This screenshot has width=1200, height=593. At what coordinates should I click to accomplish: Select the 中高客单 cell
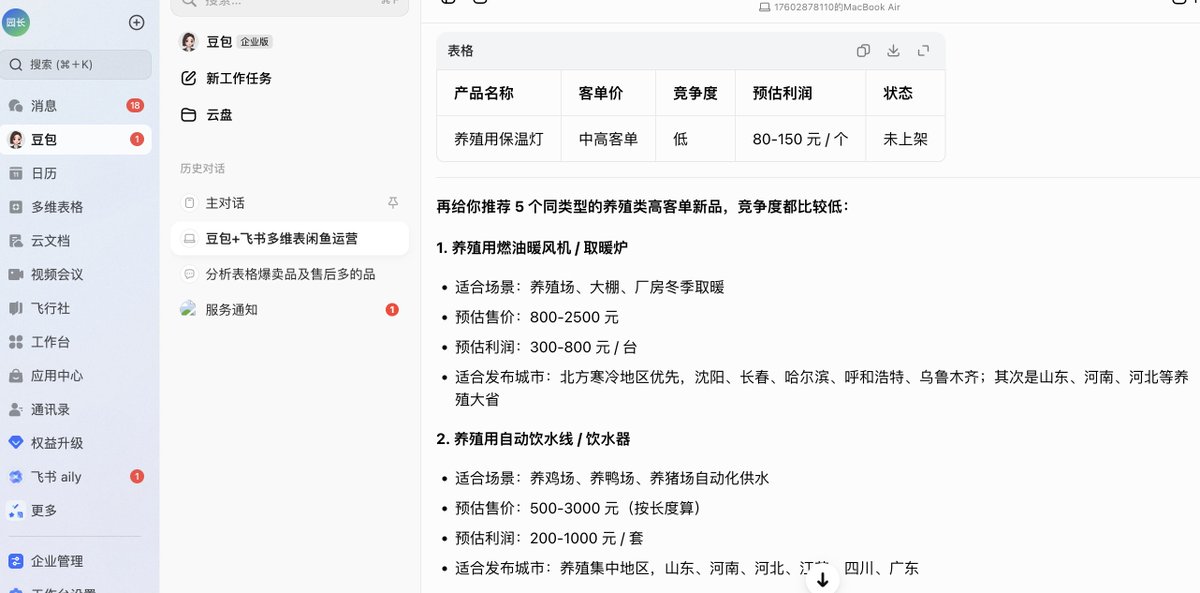pyautogui.click(x=608, y=139)
